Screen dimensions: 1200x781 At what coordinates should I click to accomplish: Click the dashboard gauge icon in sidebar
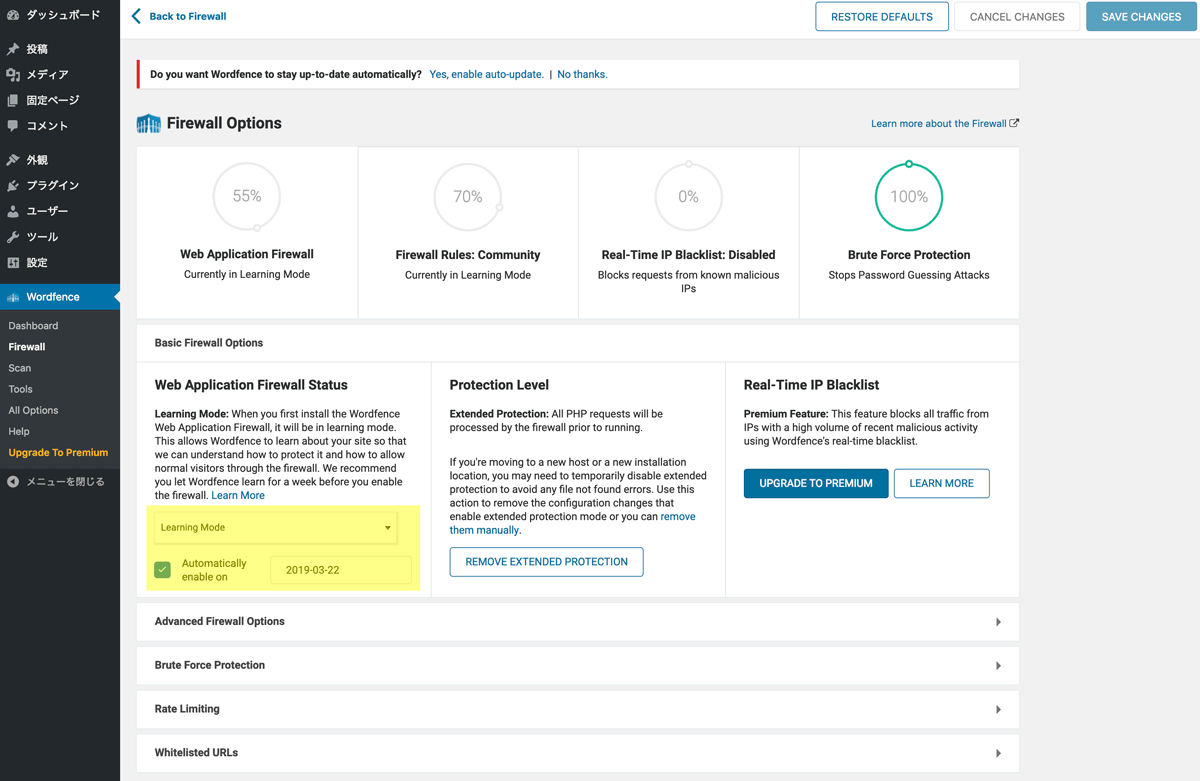(13, 15)
